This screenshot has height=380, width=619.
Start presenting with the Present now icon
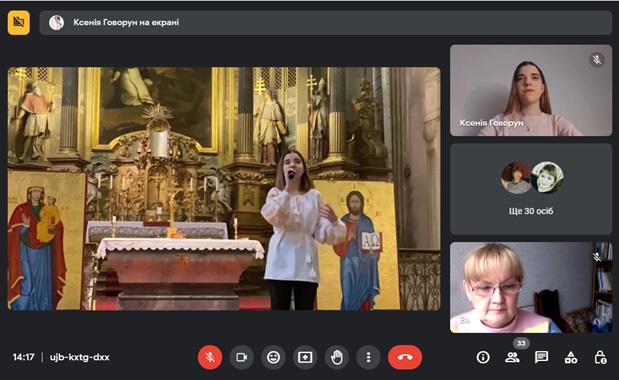(x=305, y=358)
